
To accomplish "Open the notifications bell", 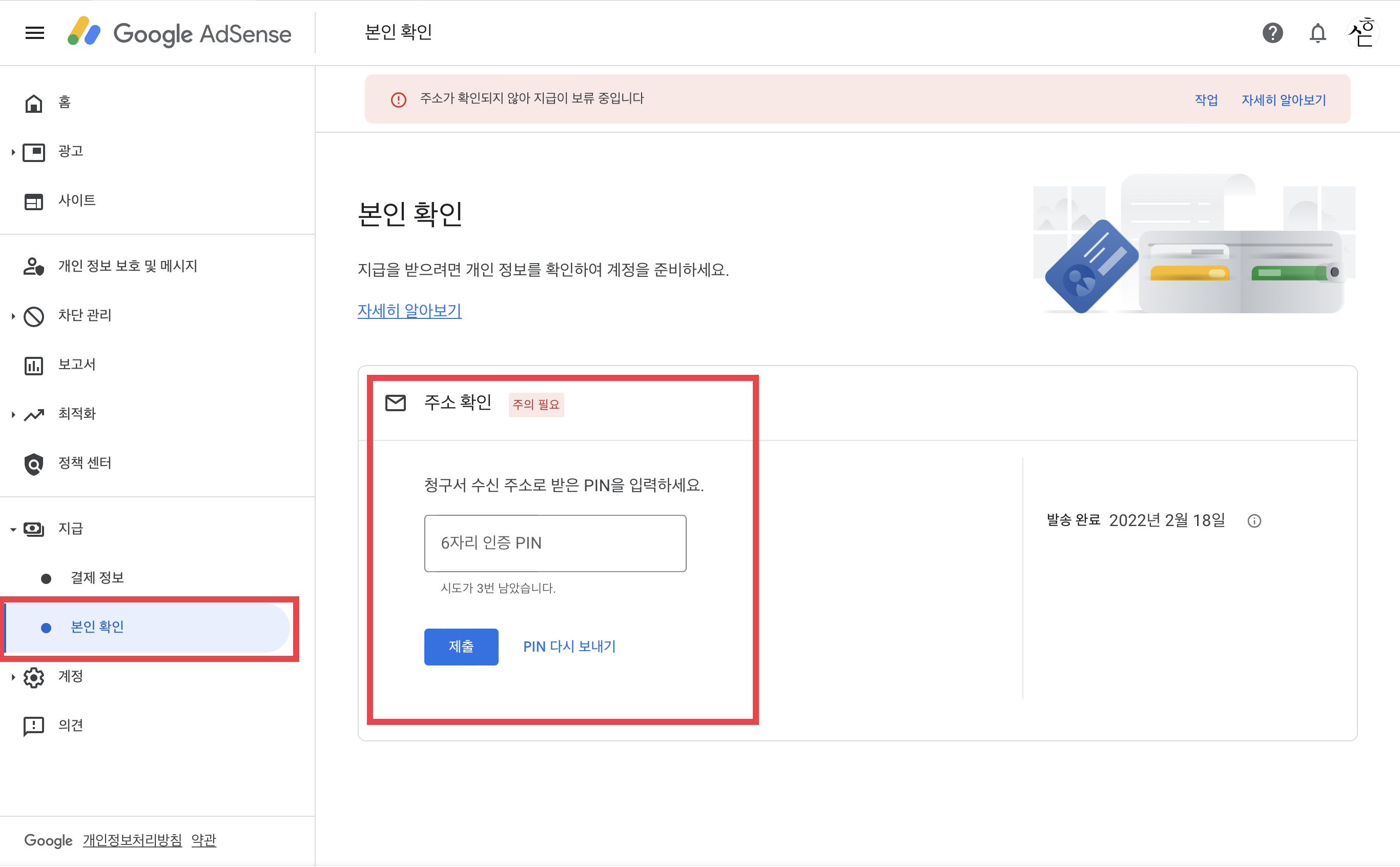I will (1317, 33).
